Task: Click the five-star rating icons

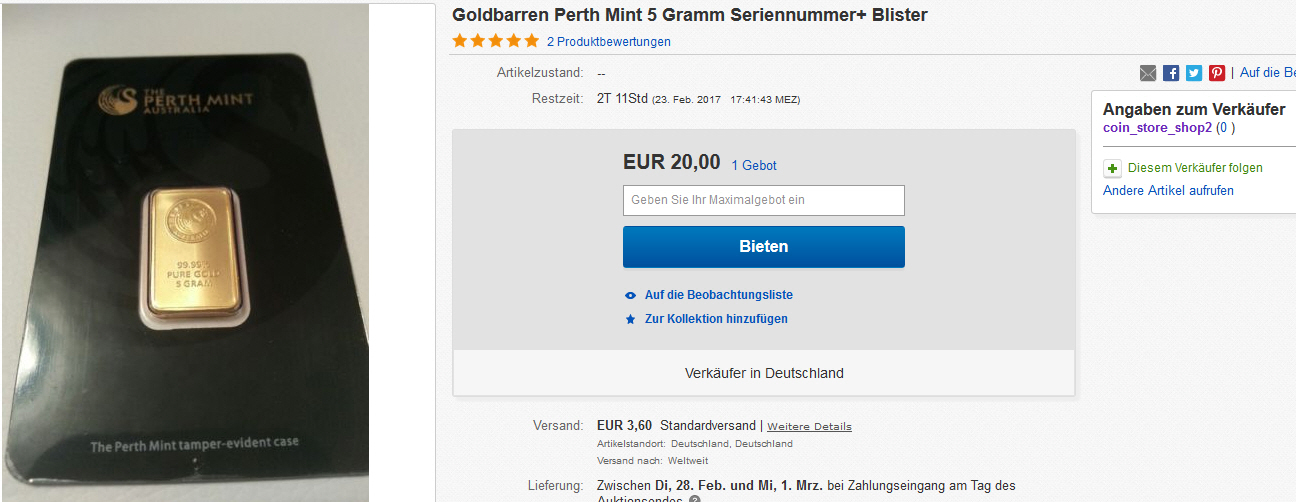Action: [x=495, y=42]
